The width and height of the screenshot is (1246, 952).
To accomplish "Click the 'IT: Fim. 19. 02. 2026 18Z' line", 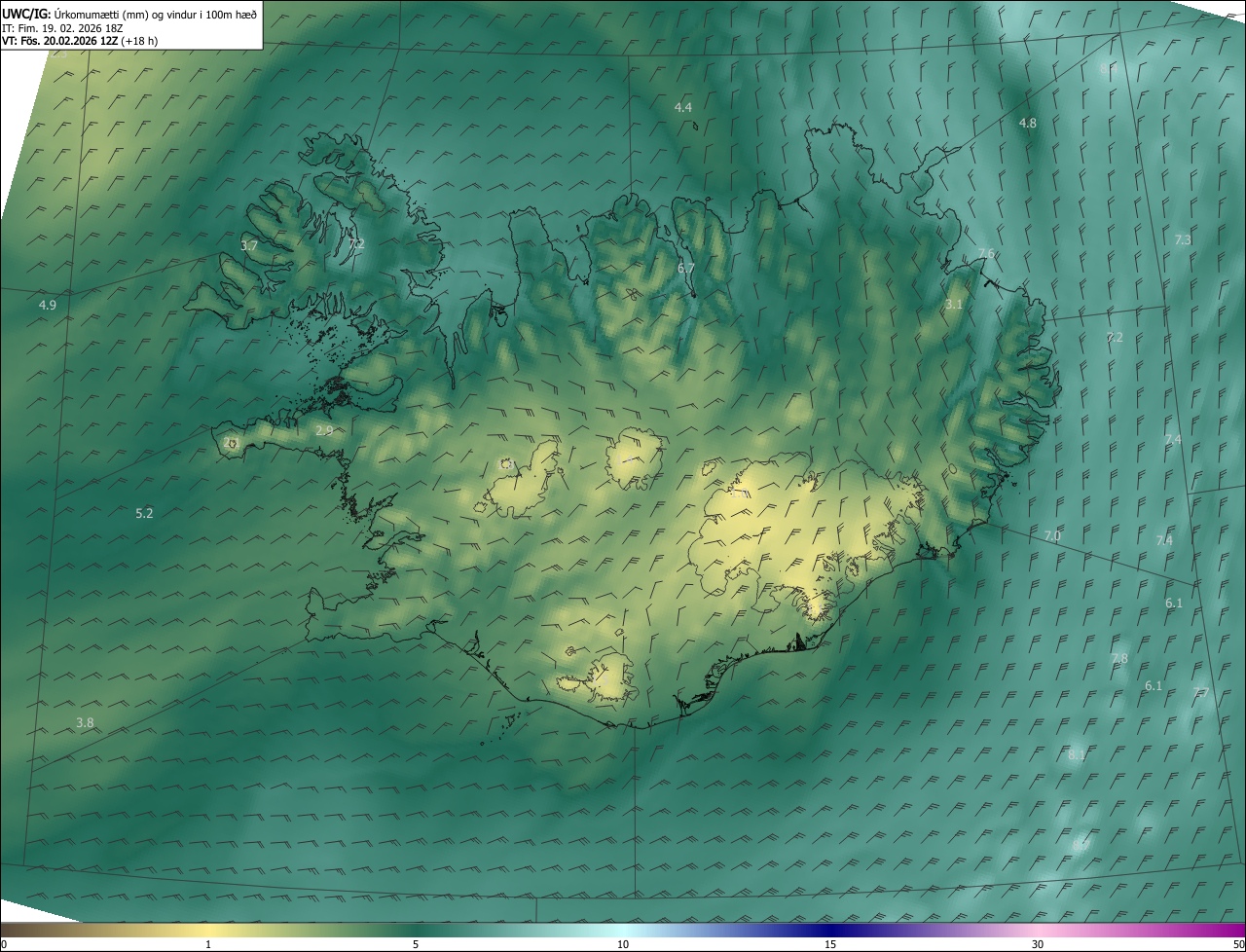I will pos(61,27).
